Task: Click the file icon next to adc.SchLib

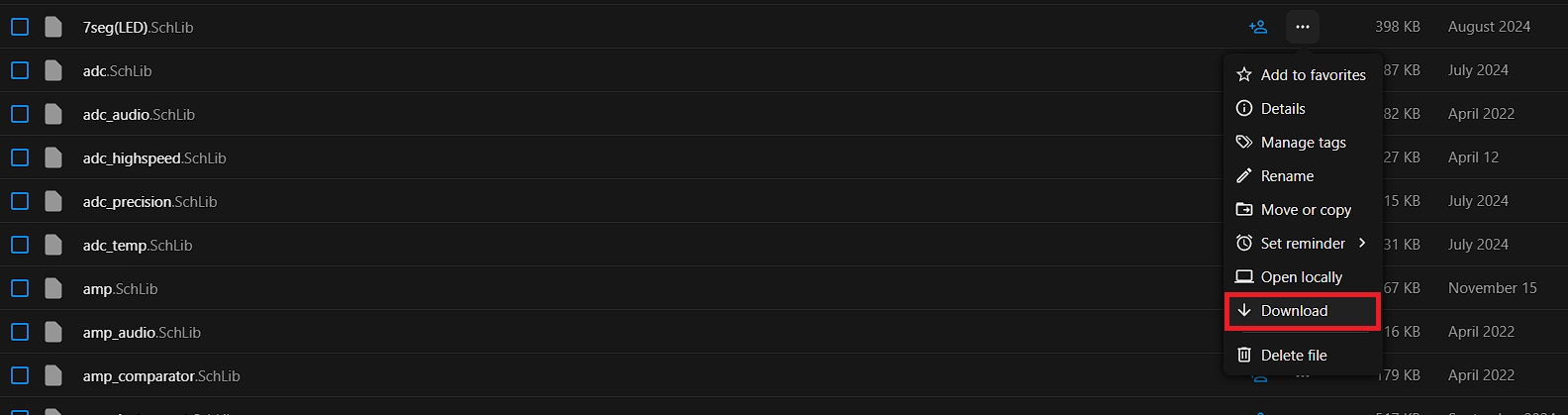Action: (53, 70)
